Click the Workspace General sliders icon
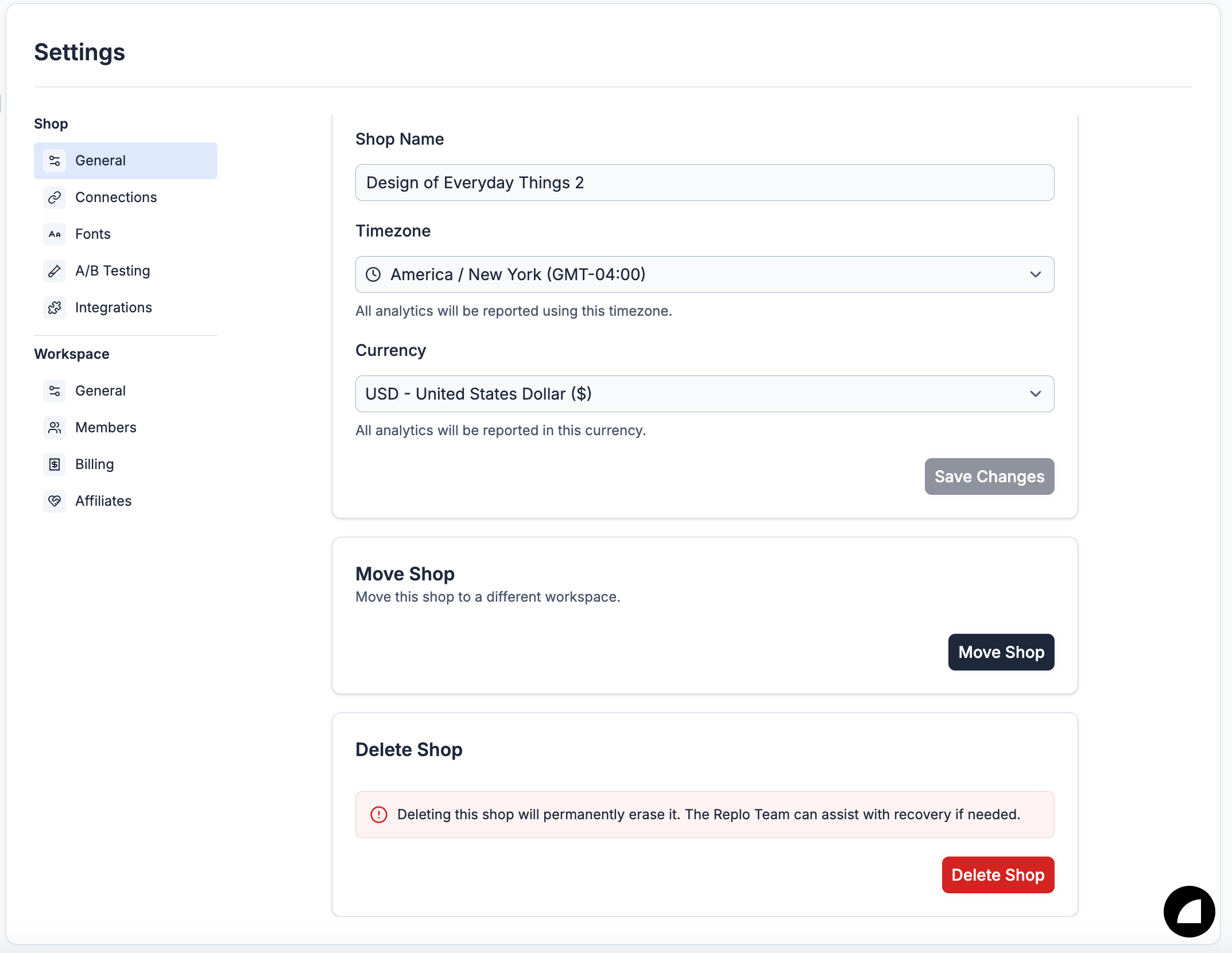 click(x=55, y=391)
